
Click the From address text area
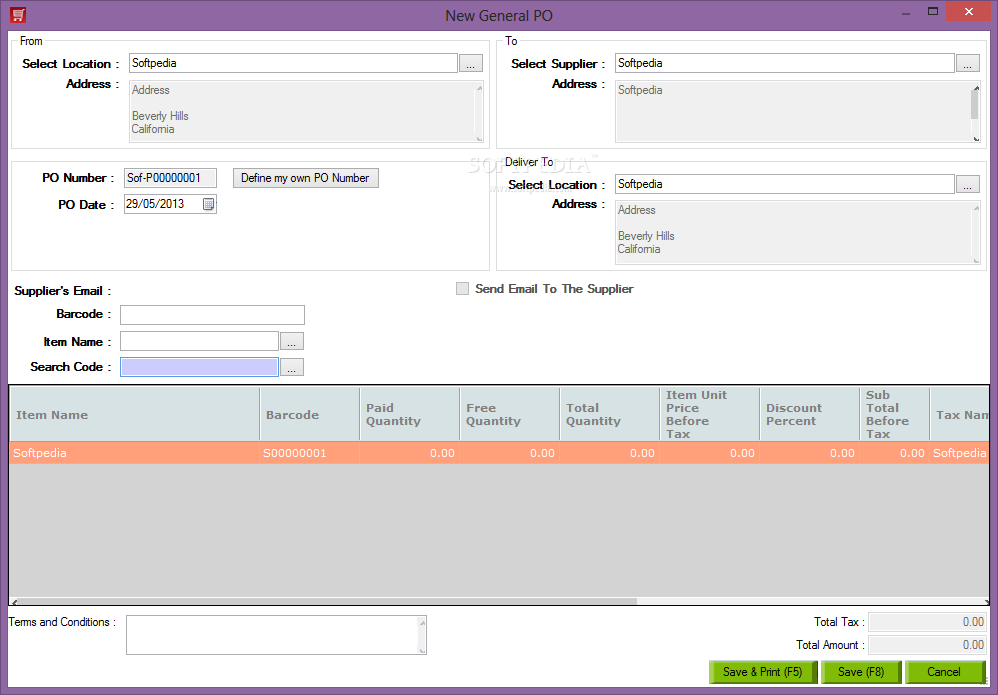click(x=306, y=111)
